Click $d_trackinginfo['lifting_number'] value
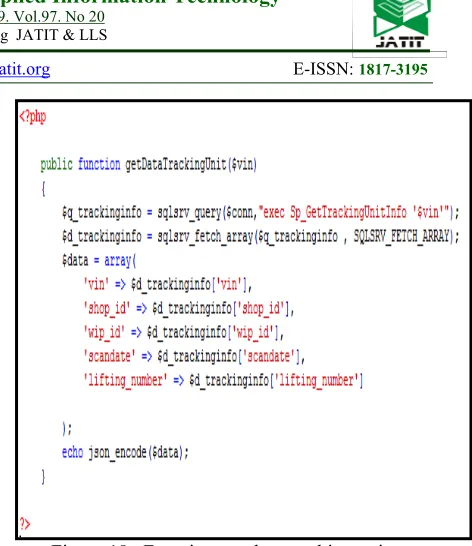 (x=276, y=380)
